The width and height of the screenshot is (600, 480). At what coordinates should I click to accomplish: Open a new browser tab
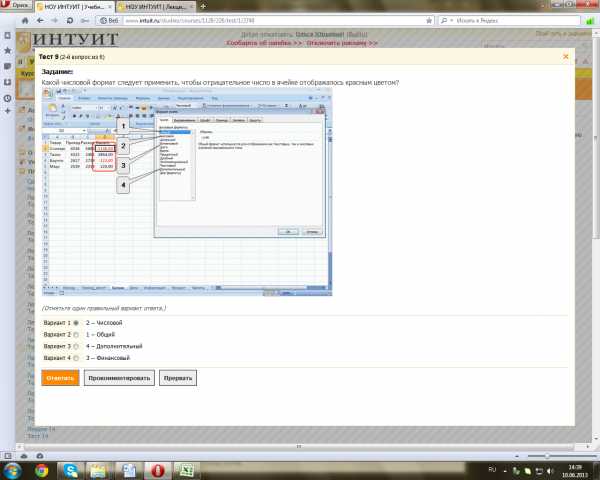203,6
